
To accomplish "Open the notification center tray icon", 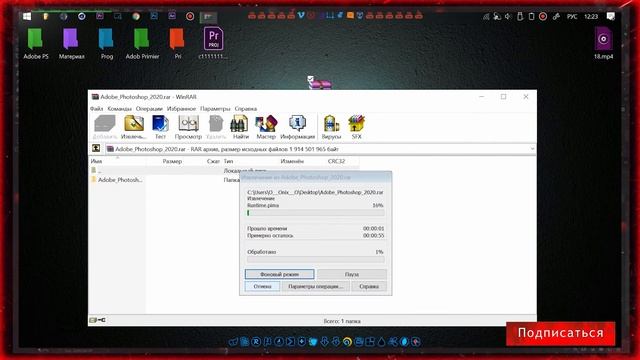I will point(611,16).
